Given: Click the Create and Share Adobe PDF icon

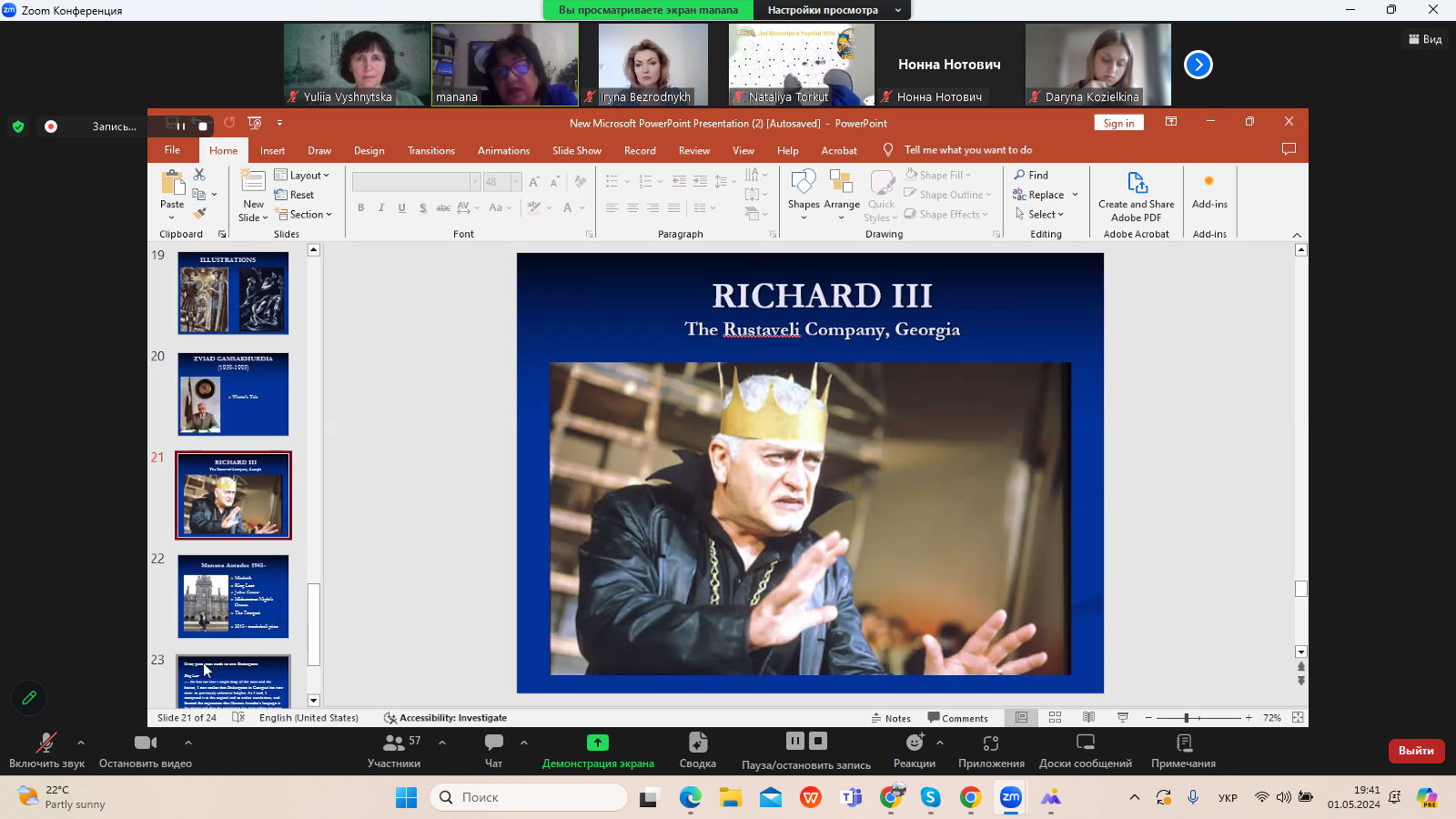Looking at the screenshot, I should [x=1137, y=185].
